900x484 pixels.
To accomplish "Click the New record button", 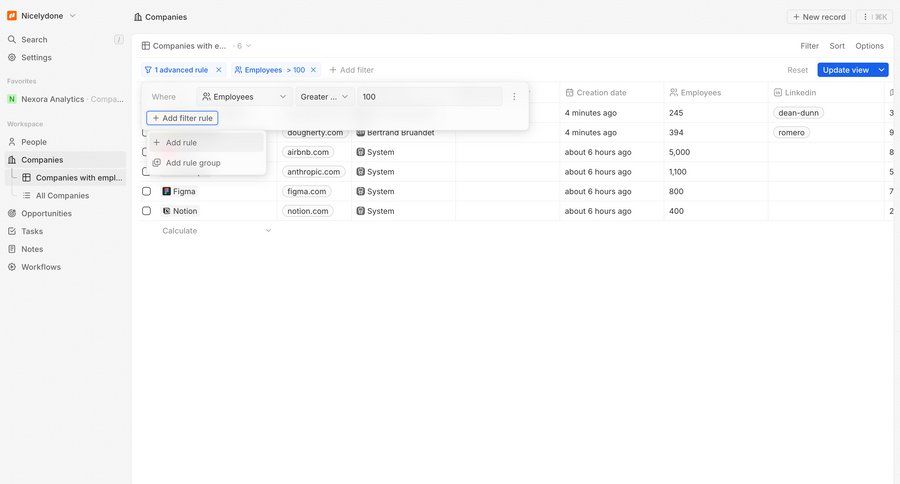I will 819,17.
